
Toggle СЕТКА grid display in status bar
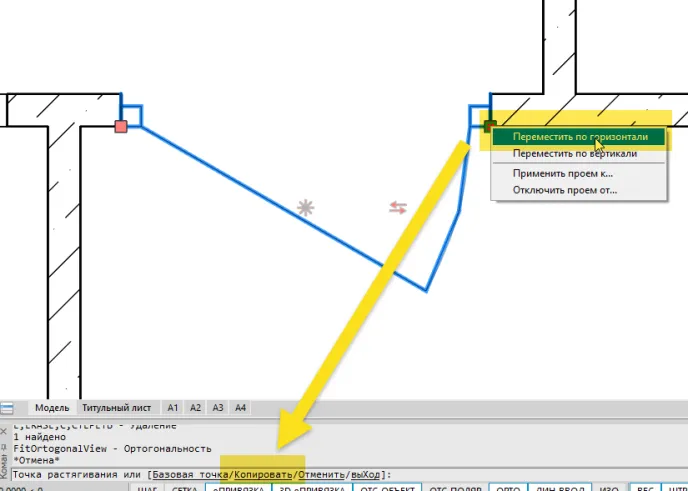184,488
